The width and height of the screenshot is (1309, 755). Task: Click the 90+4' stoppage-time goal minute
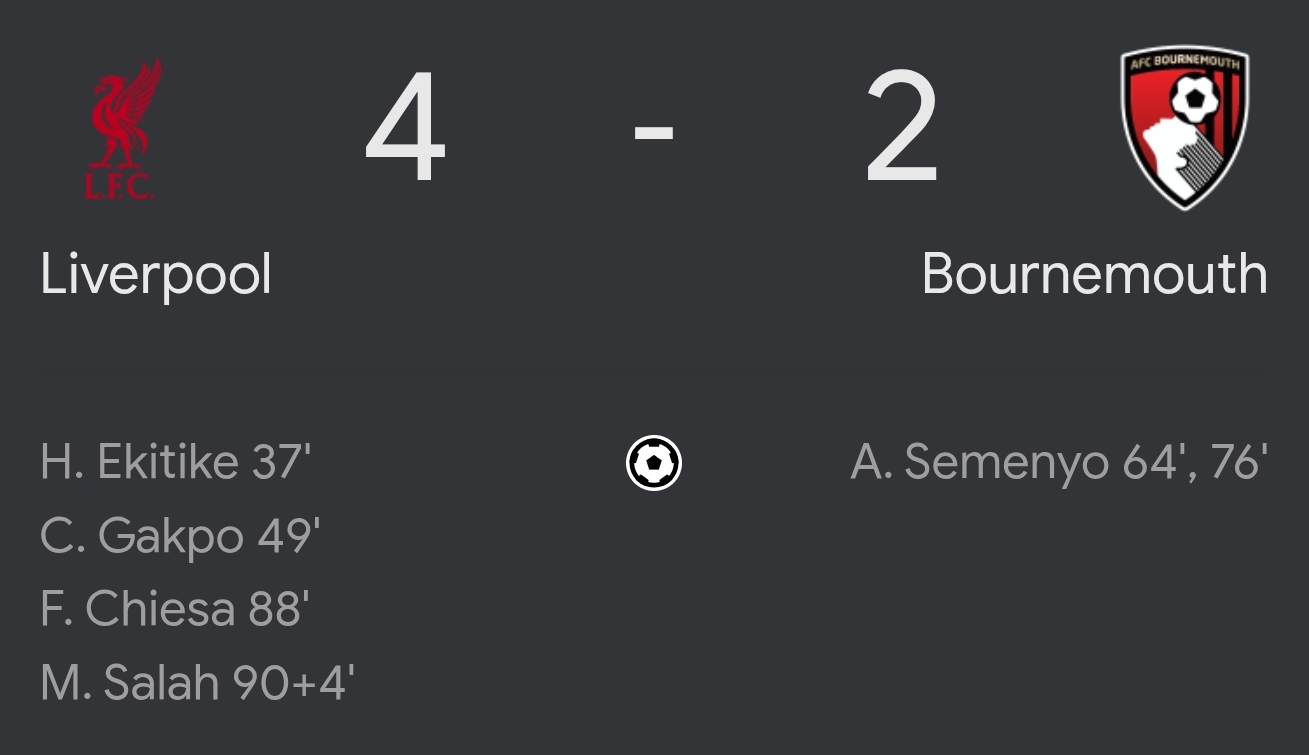click(x=294, y=682)
